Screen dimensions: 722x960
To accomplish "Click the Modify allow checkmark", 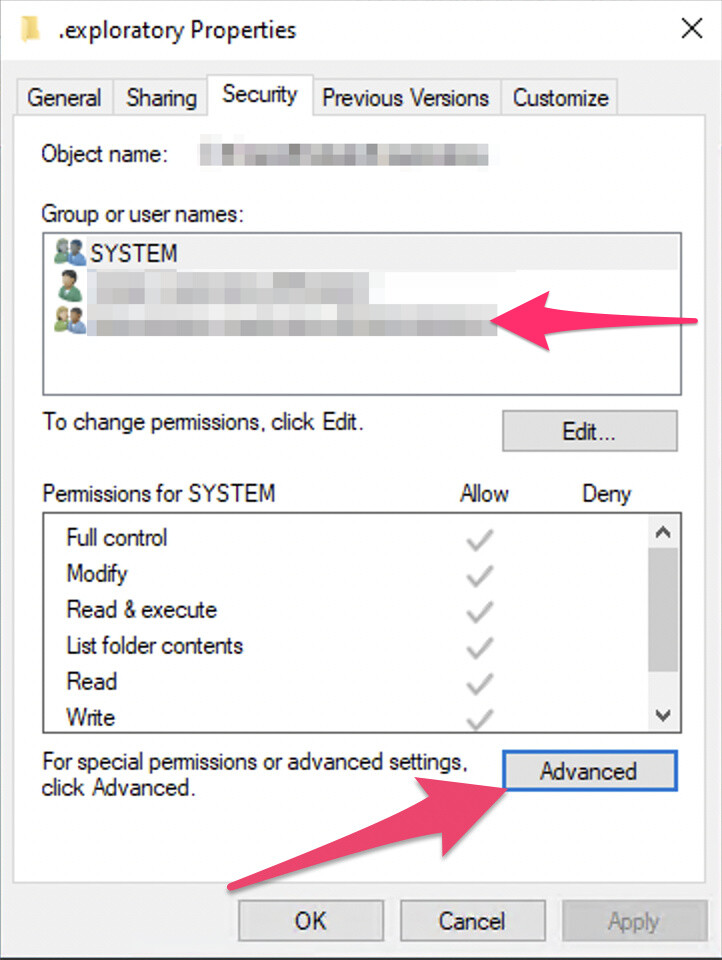I will pos(479,576).
